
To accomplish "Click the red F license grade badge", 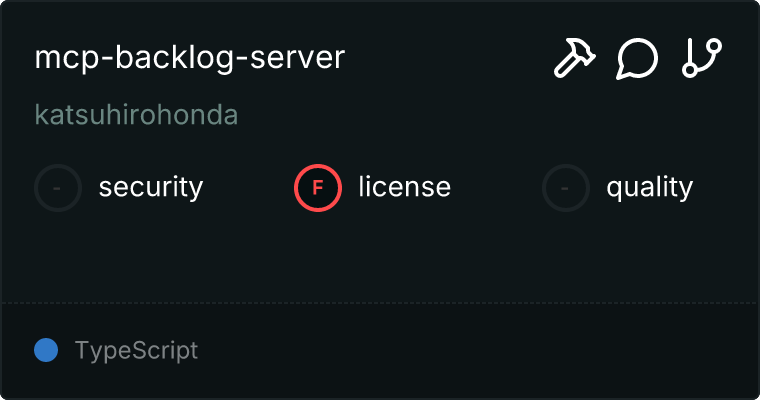I will (x=318, y=187).
